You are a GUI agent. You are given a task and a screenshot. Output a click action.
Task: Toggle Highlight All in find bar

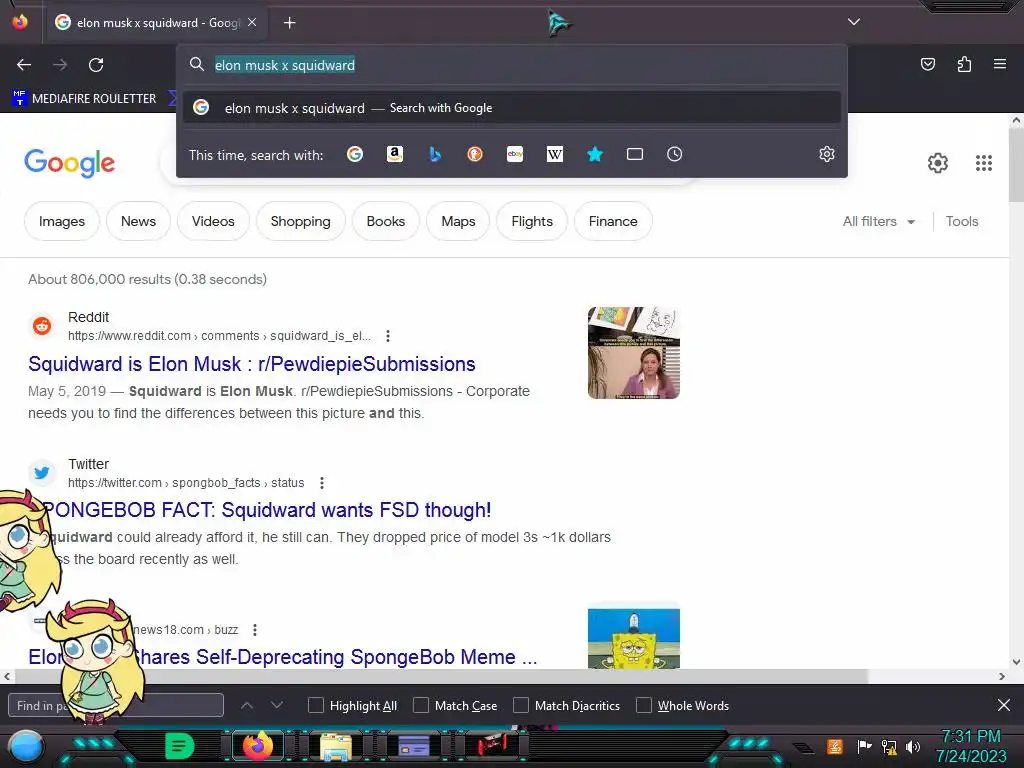click(x=316, y=705)
